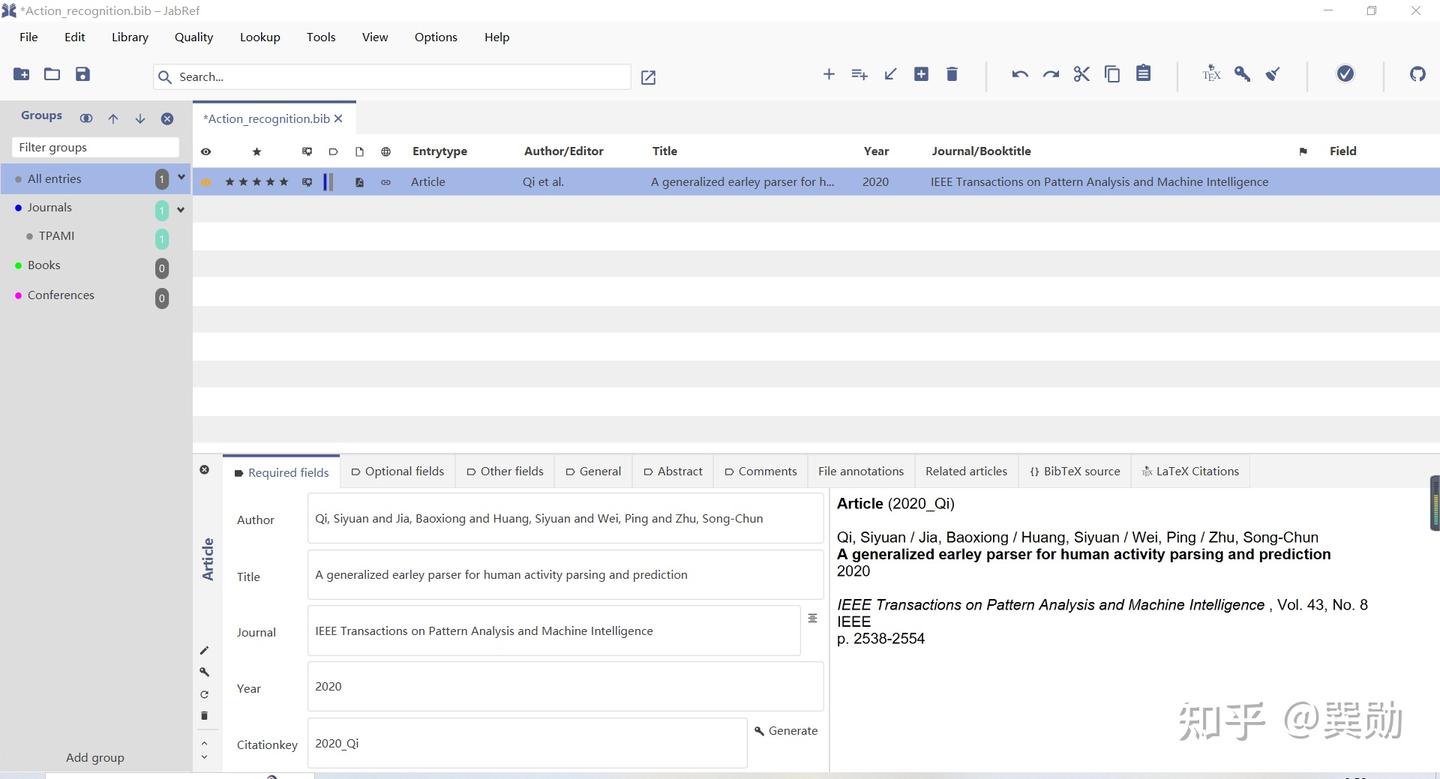1440x779 pixels.
Task: Delete the entry using the toolbar trash icon
Action: [x=952, y=74]
